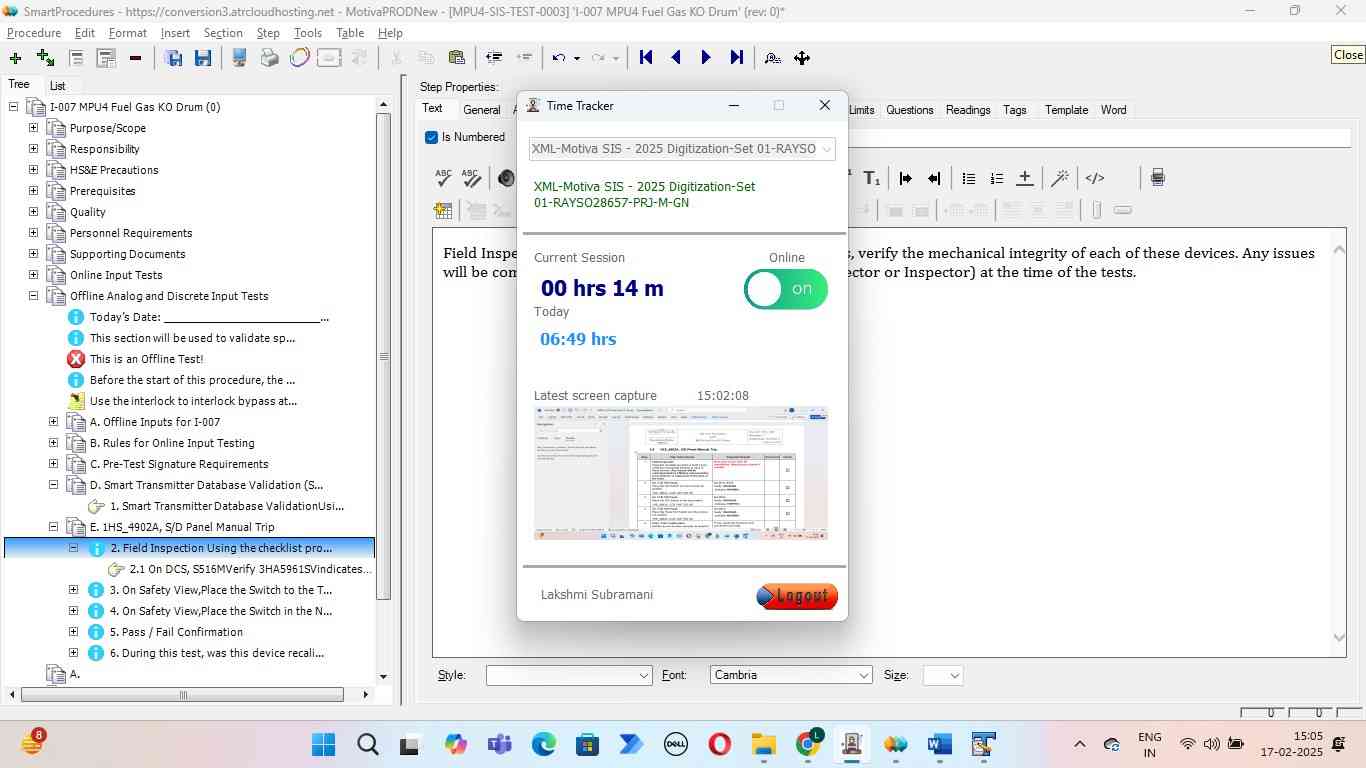Click the latest screen capture thumbnail
1366x768 pixels.
tap(681, 473)
